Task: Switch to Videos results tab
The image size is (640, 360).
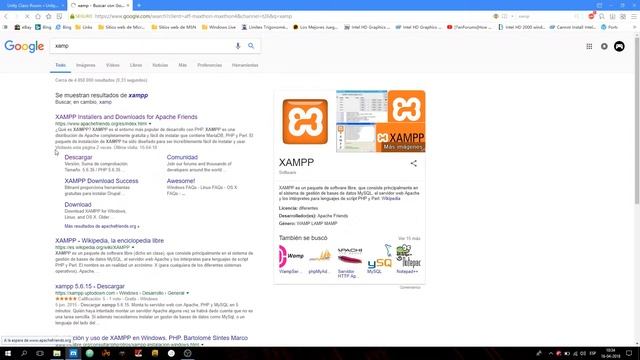Action: coord(113,65)
